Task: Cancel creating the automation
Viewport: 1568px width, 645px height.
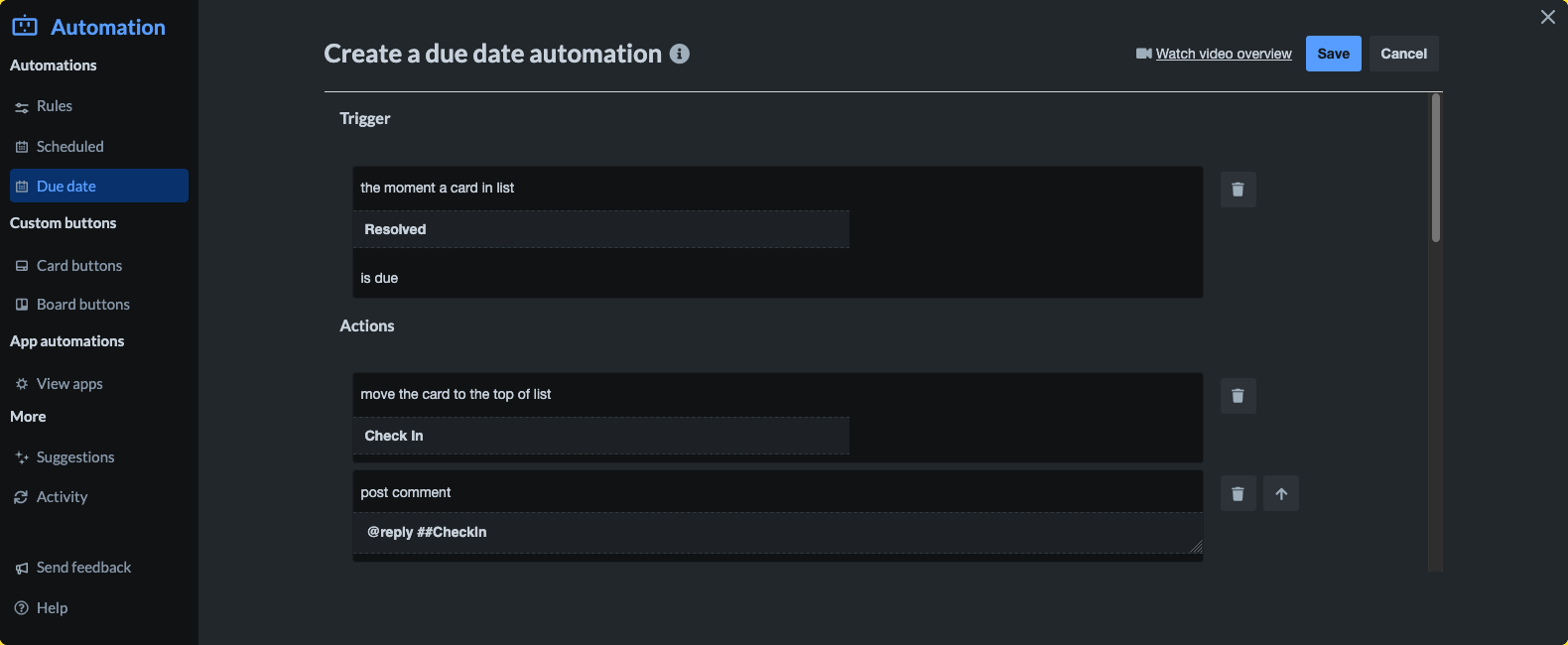Action: (x=1403, y=54)
